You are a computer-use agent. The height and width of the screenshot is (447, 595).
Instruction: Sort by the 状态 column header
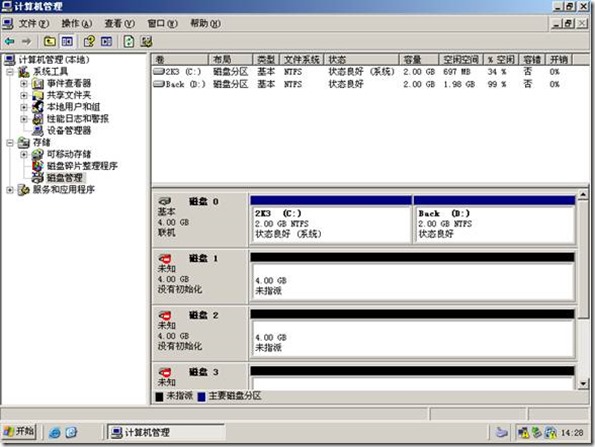[x=362, y=60]
